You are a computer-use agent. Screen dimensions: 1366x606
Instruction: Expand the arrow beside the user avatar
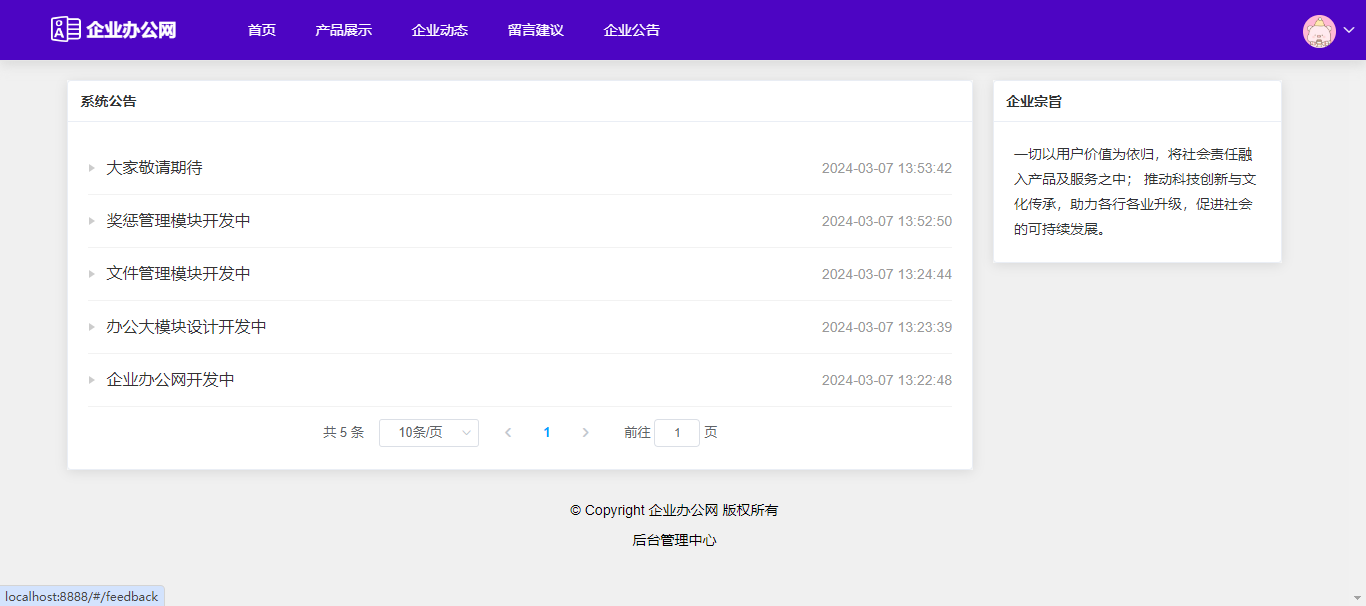pos(1349,30)
